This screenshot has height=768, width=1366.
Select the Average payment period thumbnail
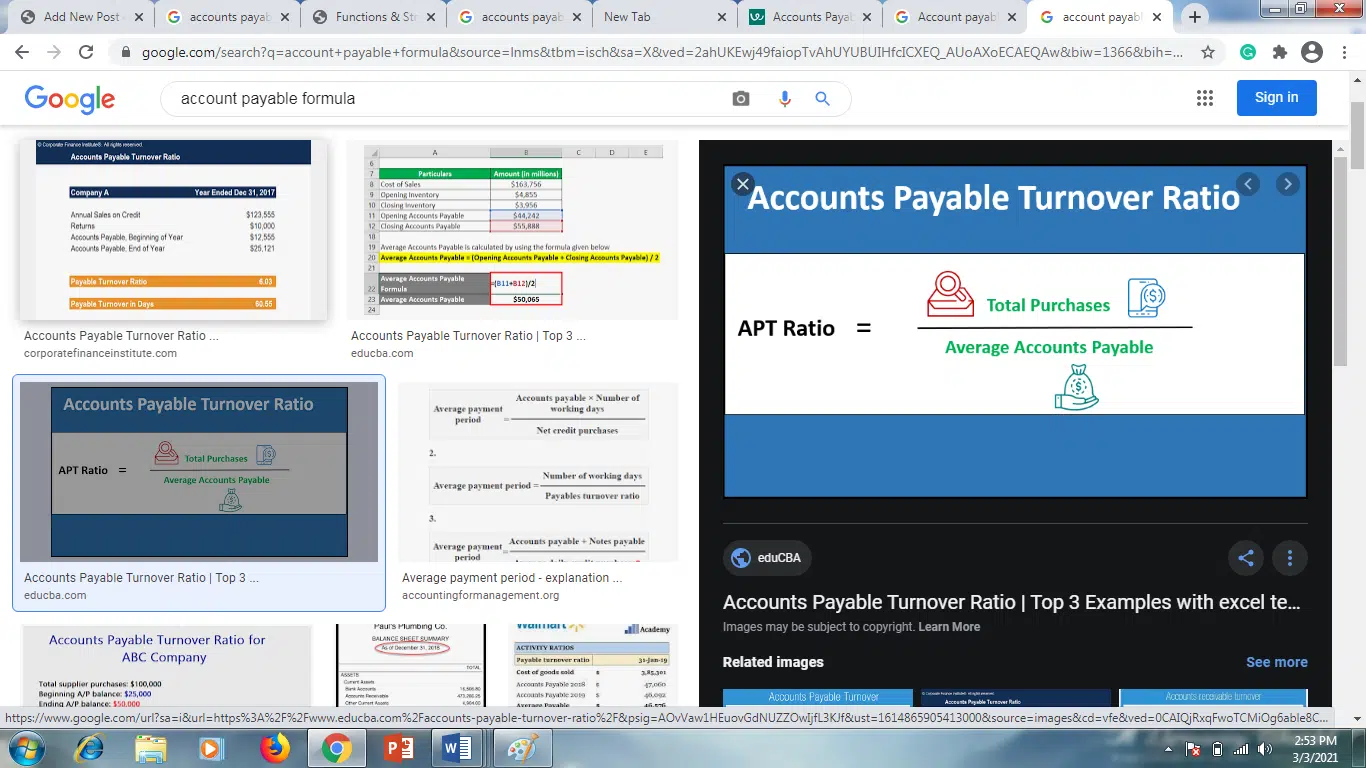click(538, 472)
